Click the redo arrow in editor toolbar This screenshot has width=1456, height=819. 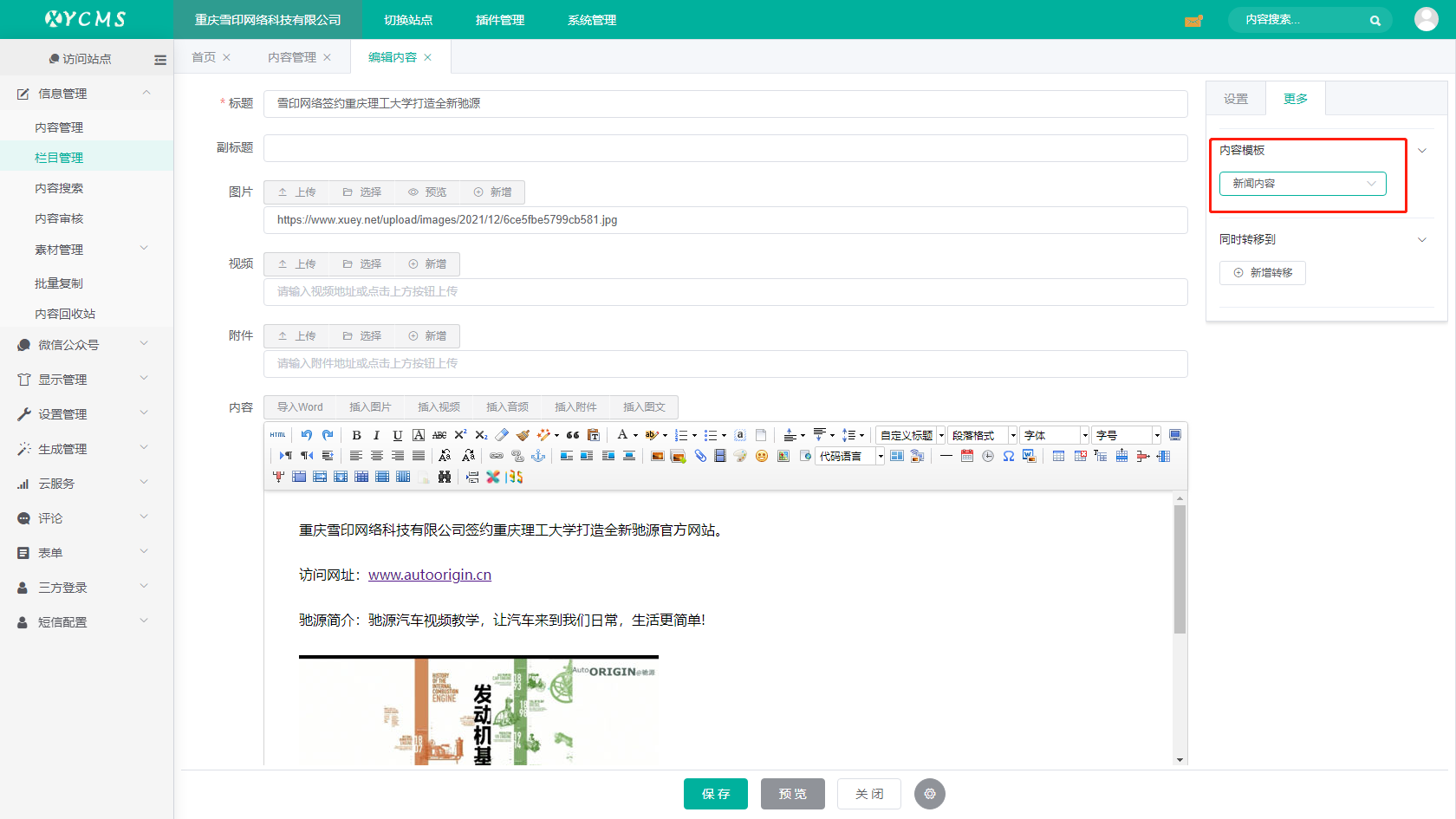point(328,435)
